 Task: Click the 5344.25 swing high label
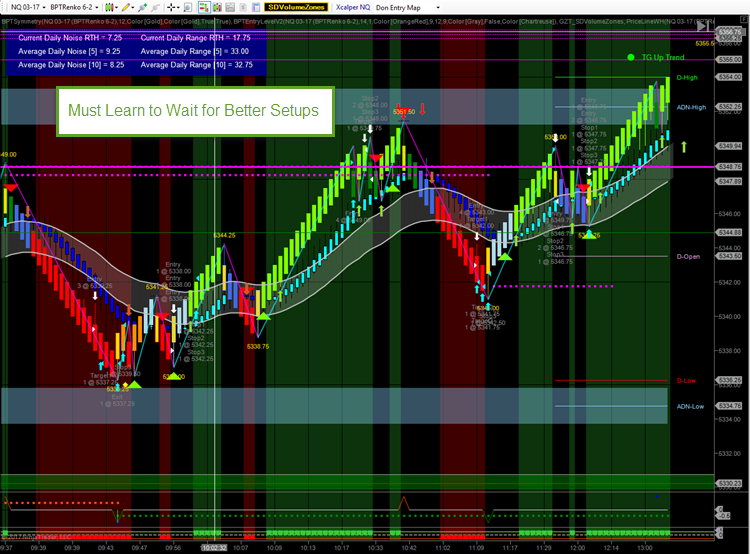click(x=224, y=235)
